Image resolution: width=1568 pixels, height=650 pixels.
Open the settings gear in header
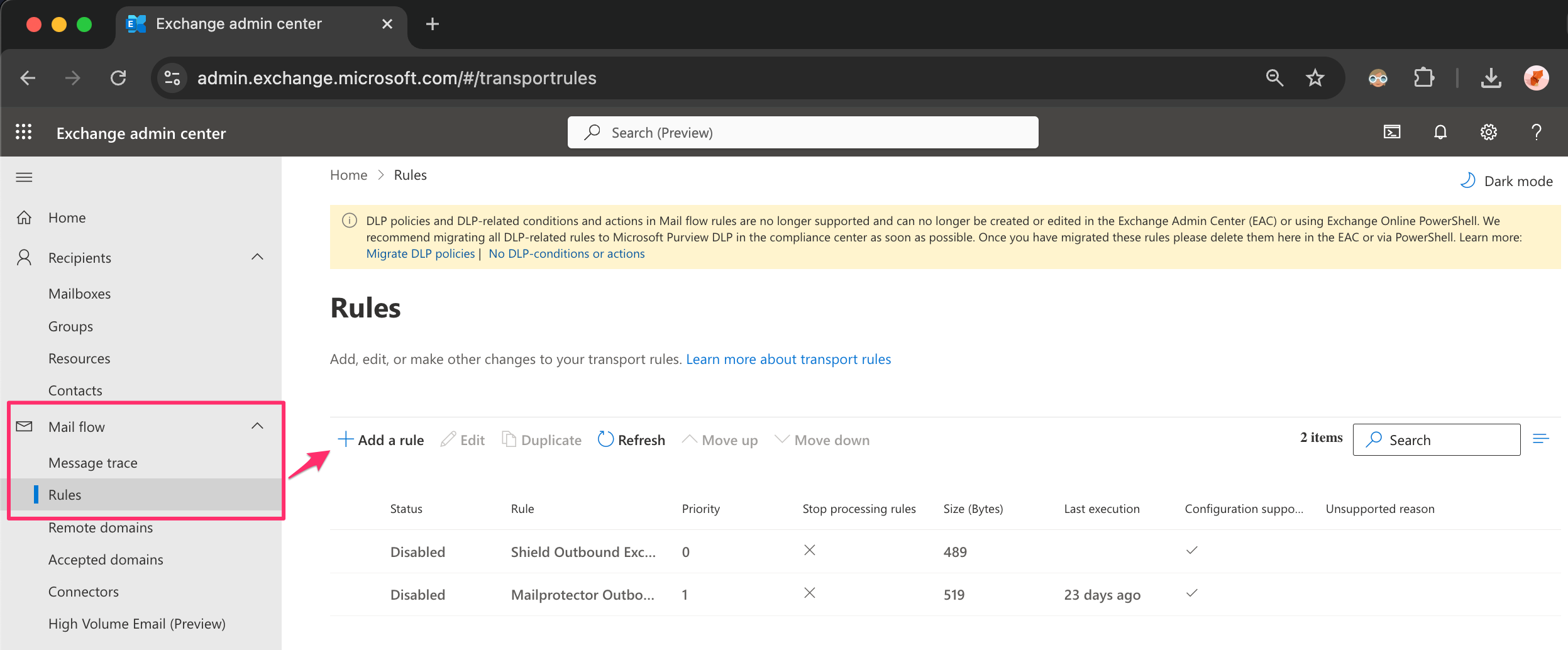1488,132
